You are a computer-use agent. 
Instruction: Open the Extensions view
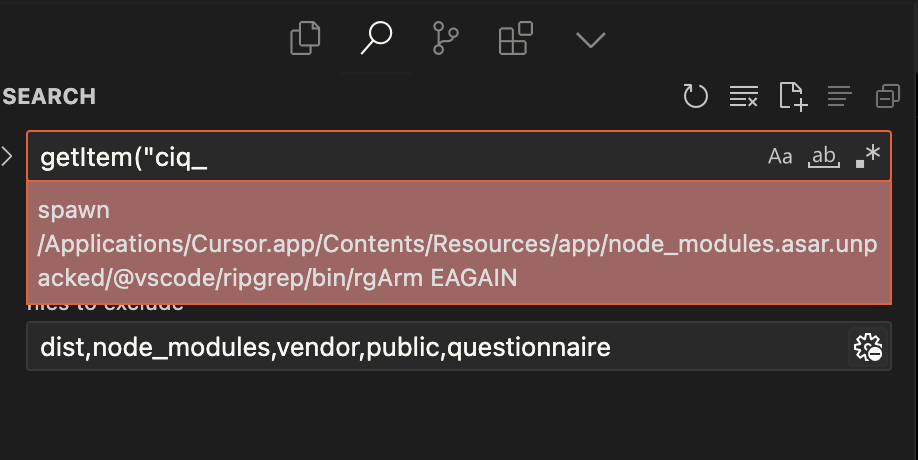click(x=515, y=39)
